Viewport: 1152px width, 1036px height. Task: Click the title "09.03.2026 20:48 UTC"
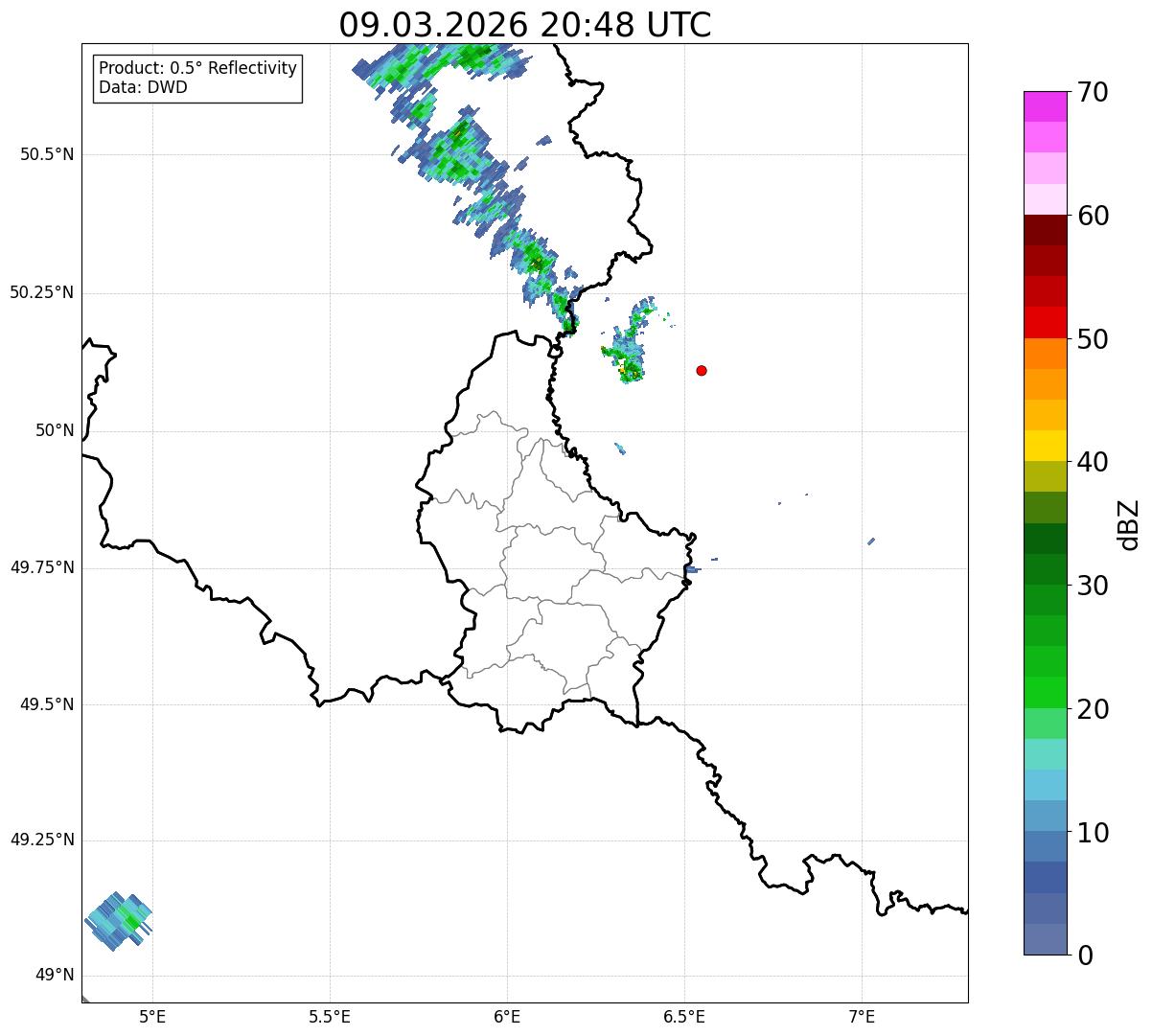pyautogui.click(x=525, y=25)
